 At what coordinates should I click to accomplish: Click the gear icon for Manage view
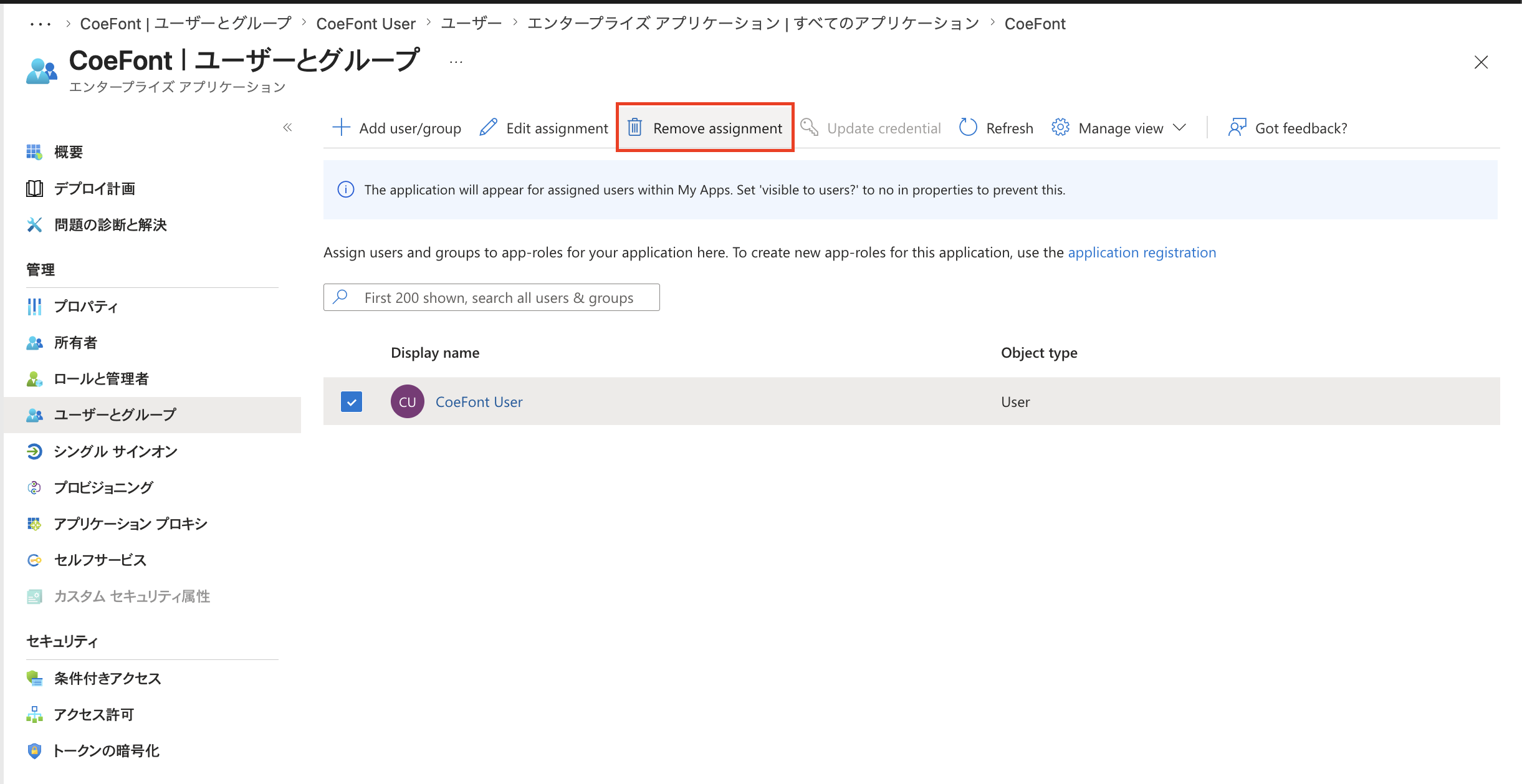(x=1060, y=127)
